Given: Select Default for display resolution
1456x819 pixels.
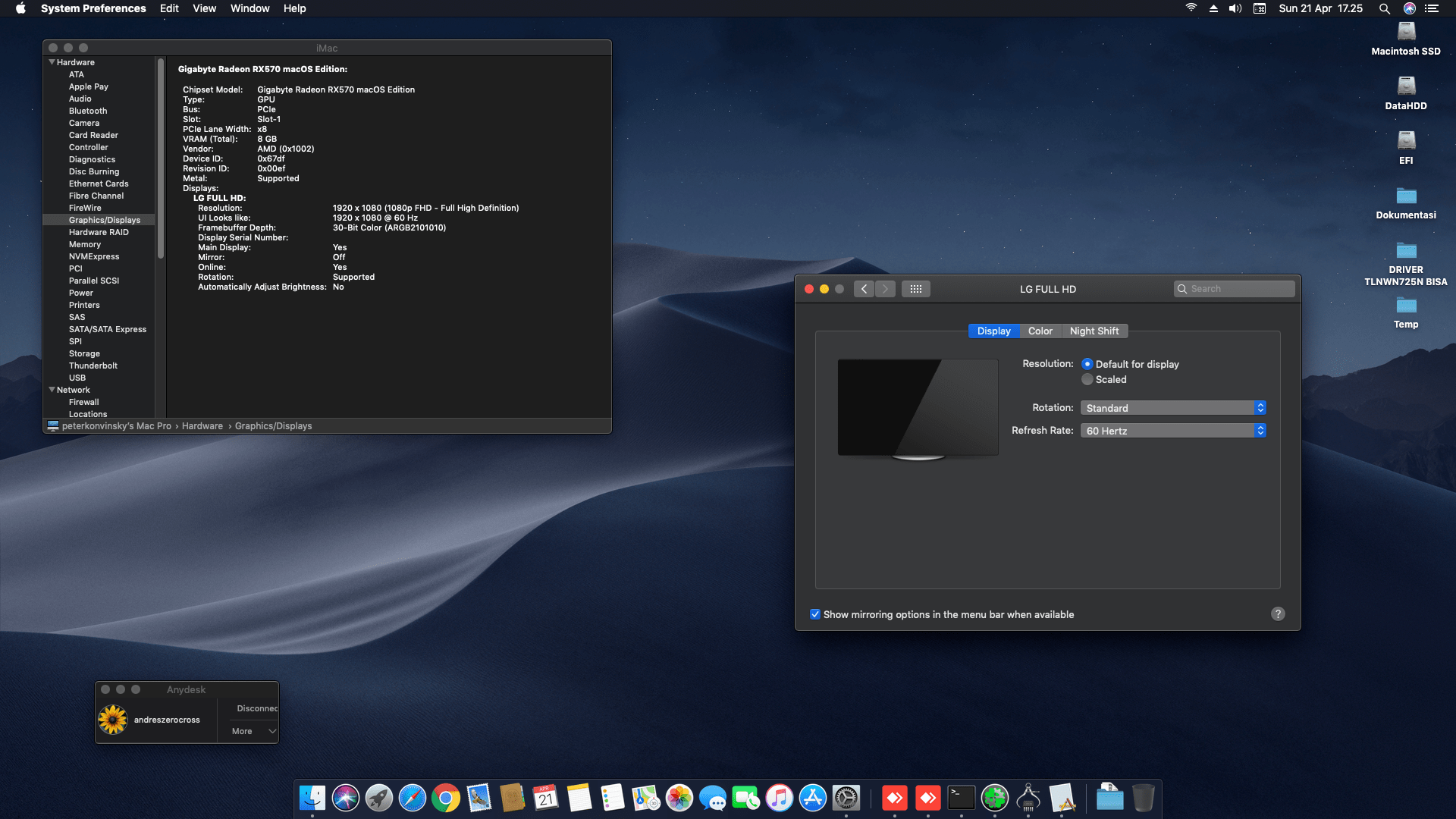Looking at the screenshot, I should (1087, 364).
